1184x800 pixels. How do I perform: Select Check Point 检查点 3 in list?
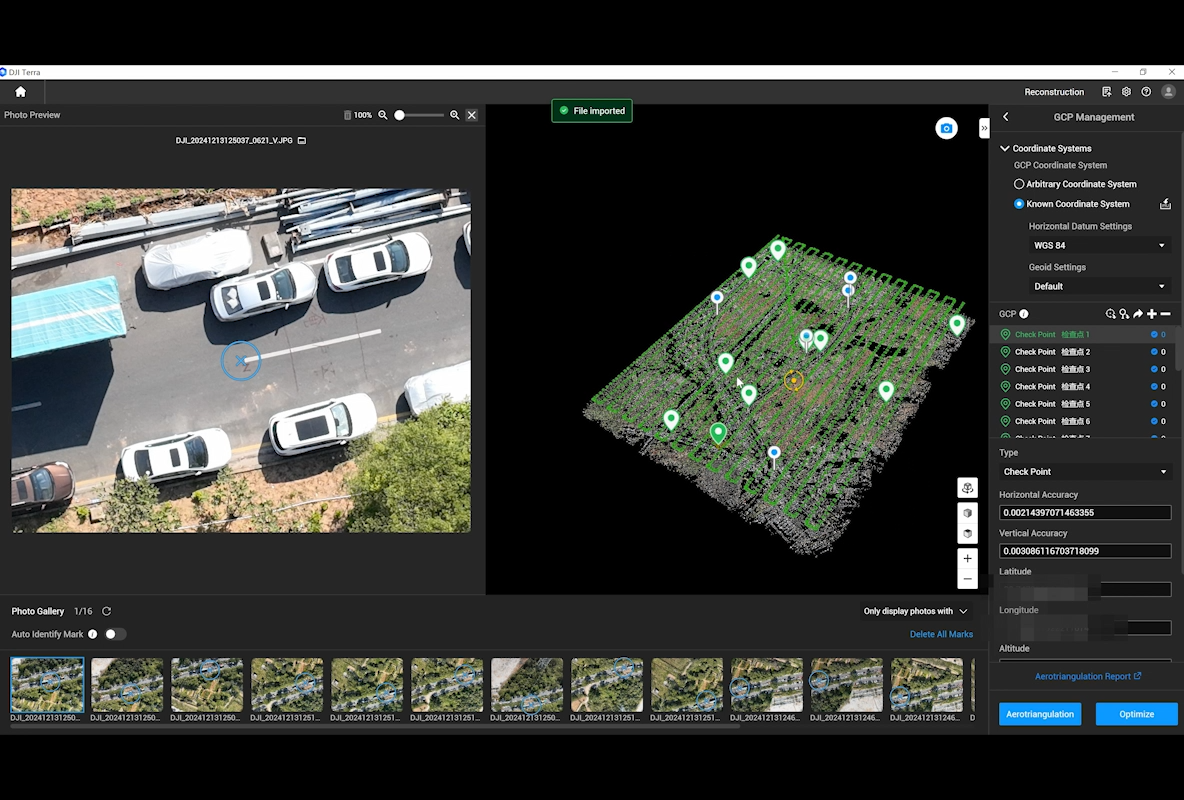point(1060,370)
